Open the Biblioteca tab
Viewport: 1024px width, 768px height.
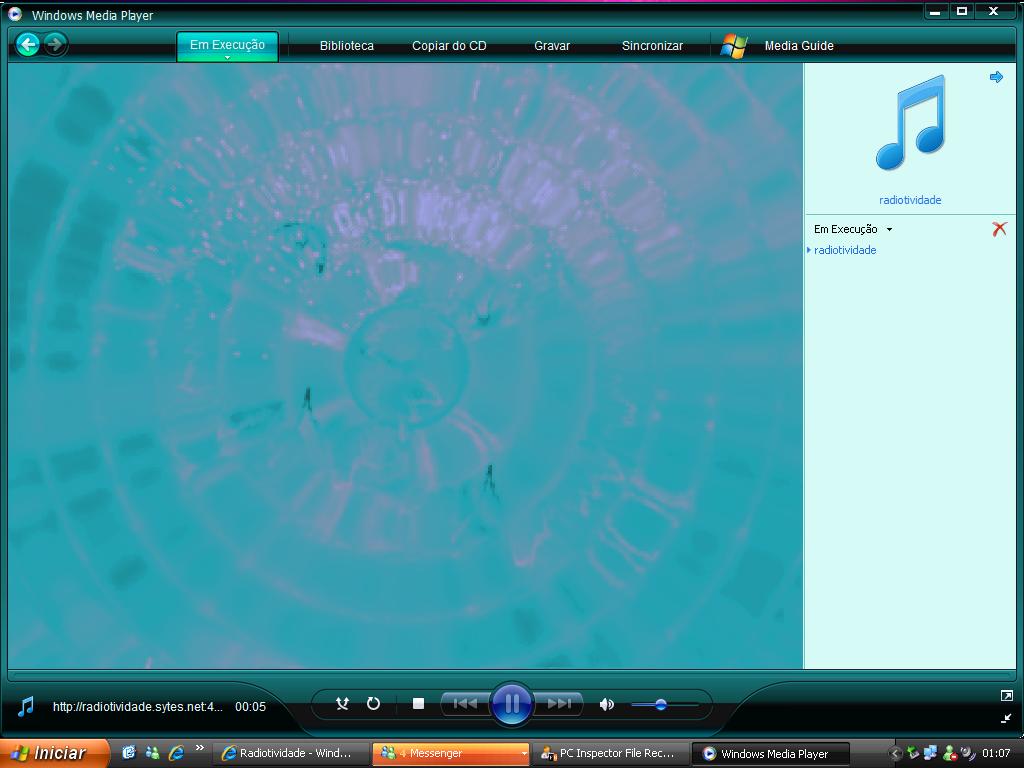[346, 46]
